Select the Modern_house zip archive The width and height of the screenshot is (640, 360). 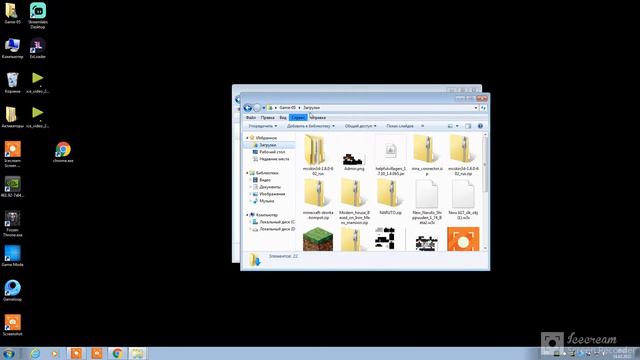tap(354, 202)
